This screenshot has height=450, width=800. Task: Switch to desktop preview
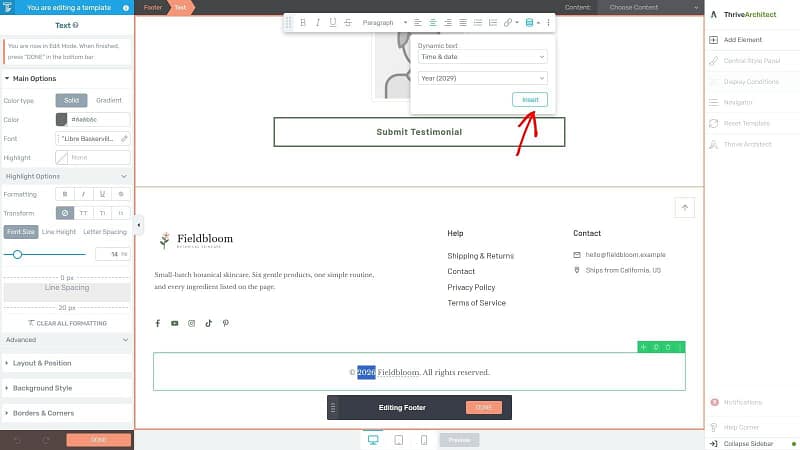tap(373, 440)
